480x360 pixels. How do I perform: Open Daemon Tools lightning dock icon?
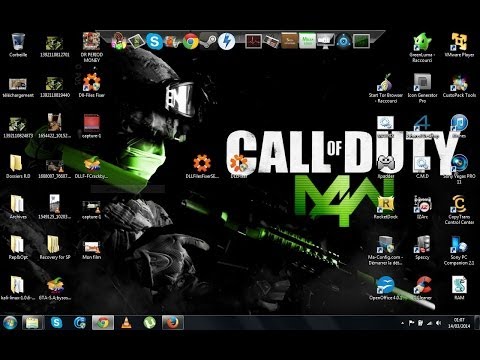227,41
